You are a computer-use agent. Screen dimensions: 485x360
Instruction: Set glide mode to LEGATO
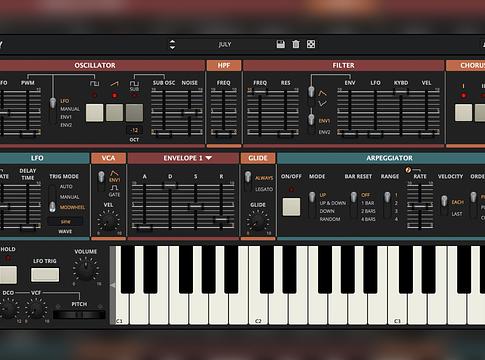pos(264,189)
